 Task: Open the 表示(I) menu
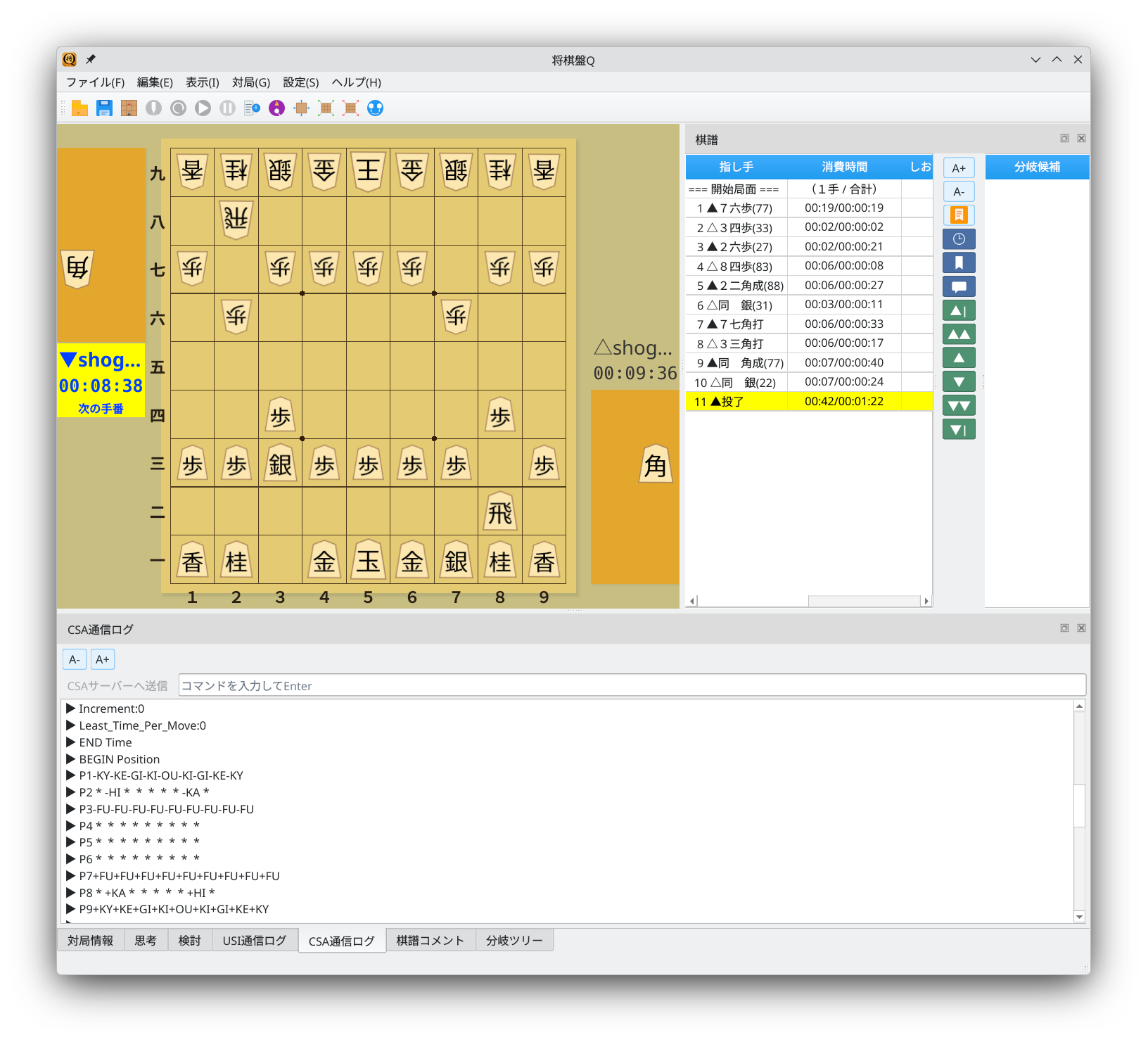(x=202, y=82)
